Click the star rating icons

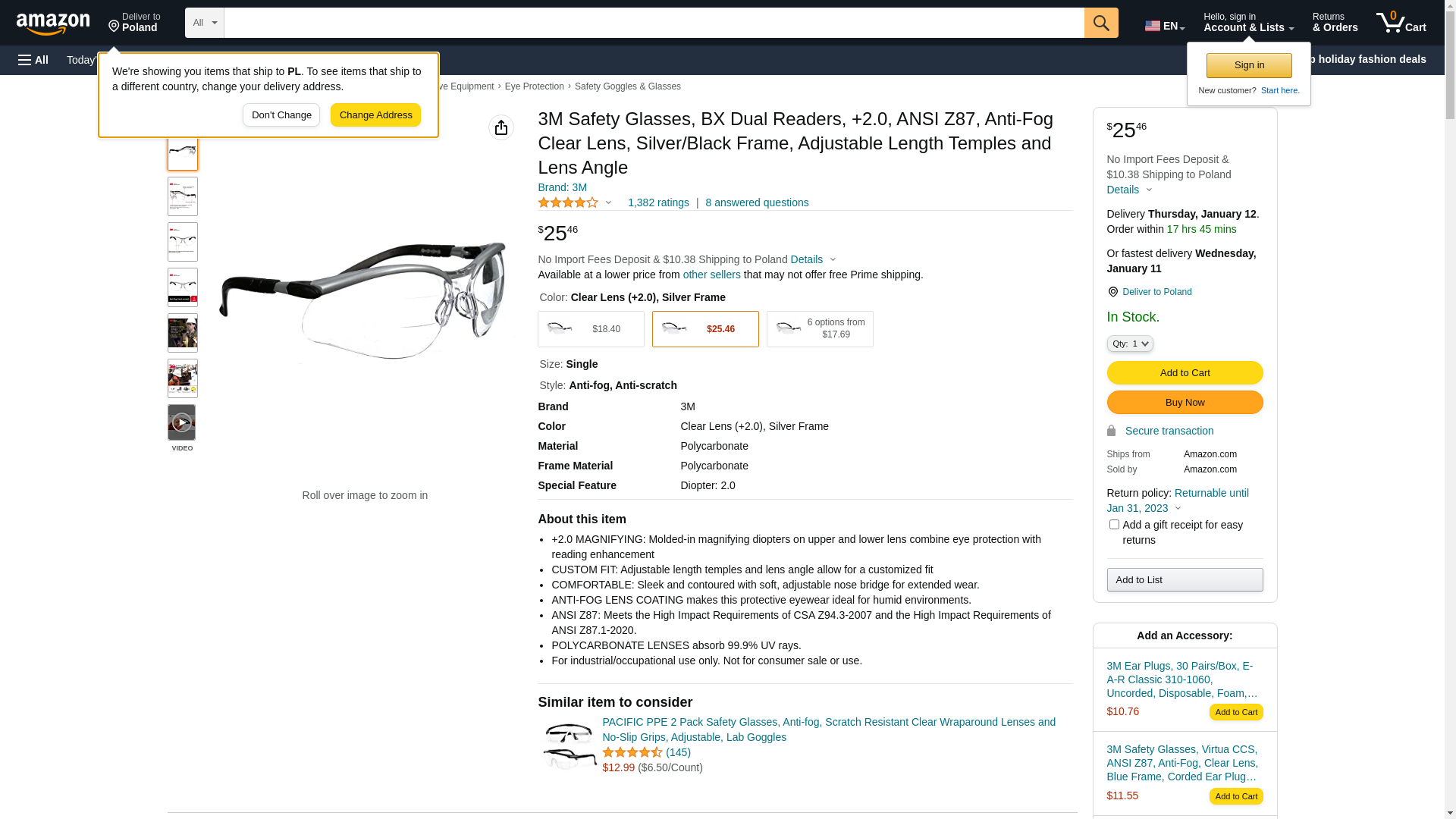tap(568, 202)
